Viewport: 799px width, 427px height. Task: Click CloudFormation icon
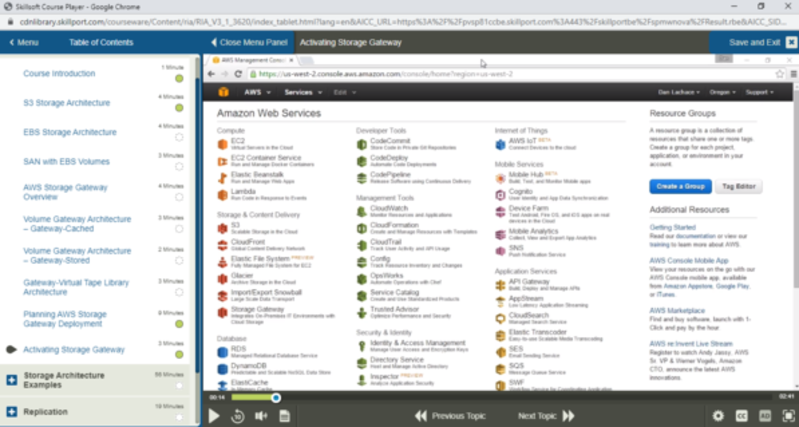pos(362,229)
